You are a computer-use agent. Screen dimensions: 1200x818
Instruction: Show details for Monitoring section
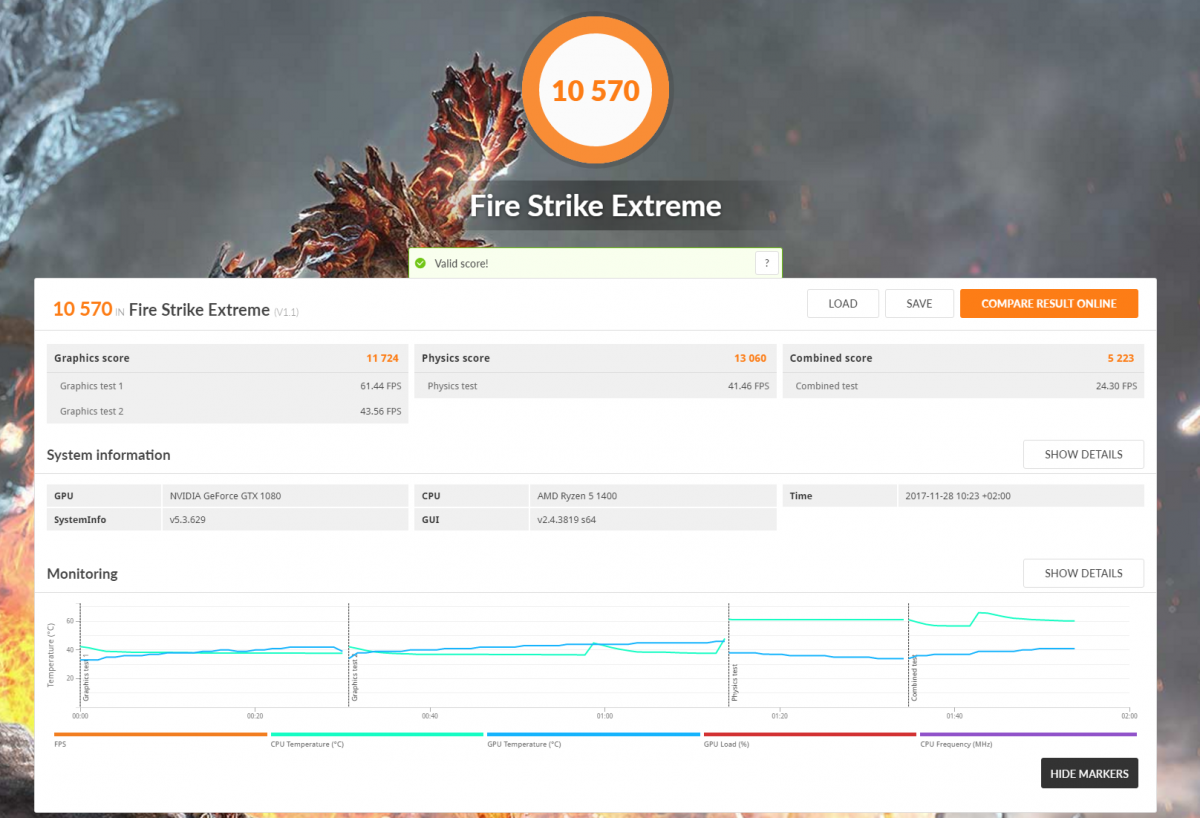click(x=1083, y=573)
